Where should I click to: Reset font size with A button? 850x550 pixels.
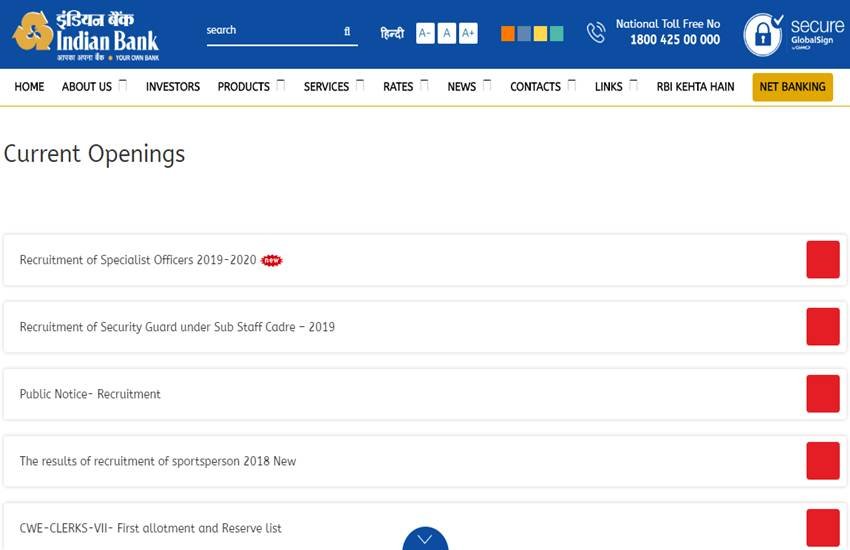pos(447,34)
